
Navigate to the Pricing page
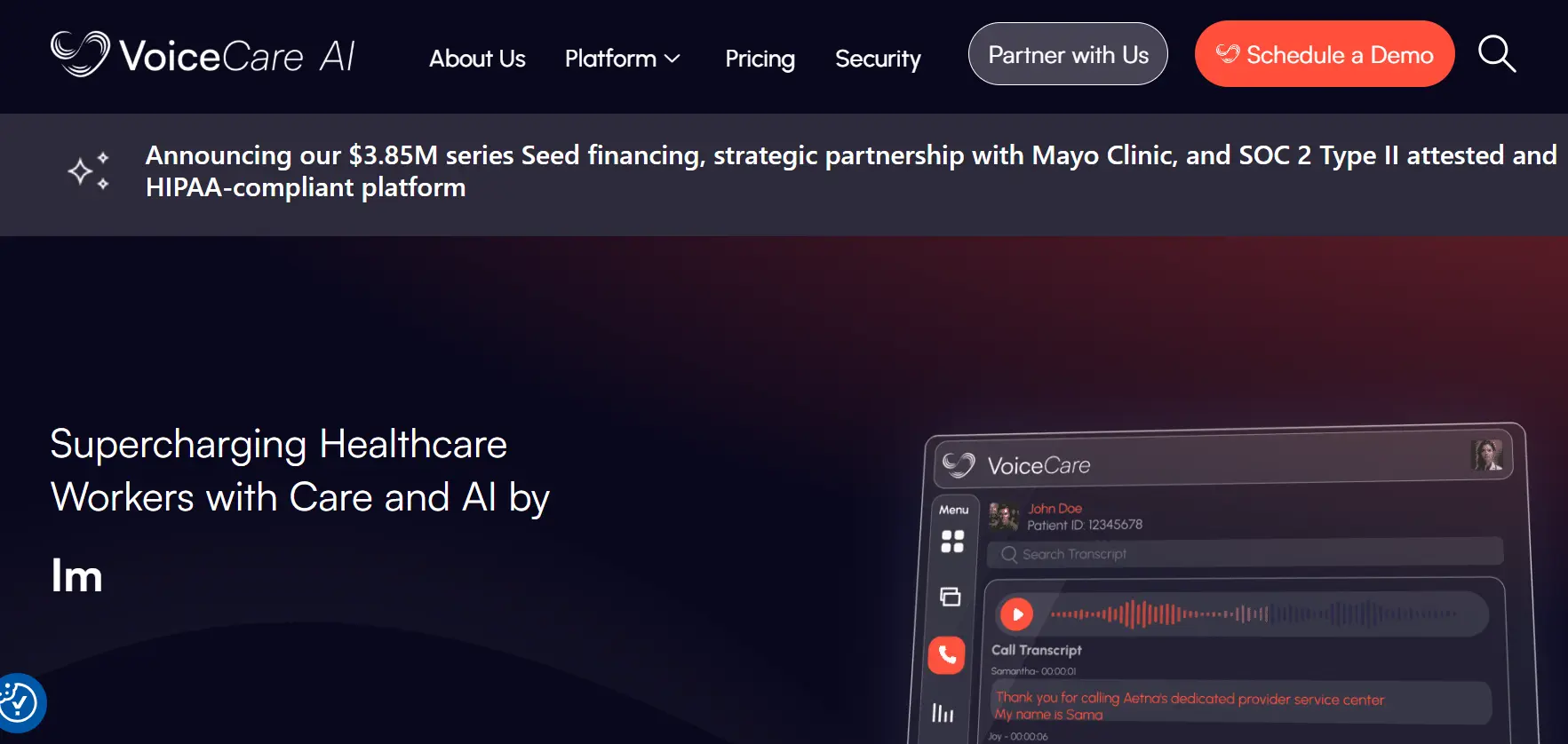tap(760, 59)
